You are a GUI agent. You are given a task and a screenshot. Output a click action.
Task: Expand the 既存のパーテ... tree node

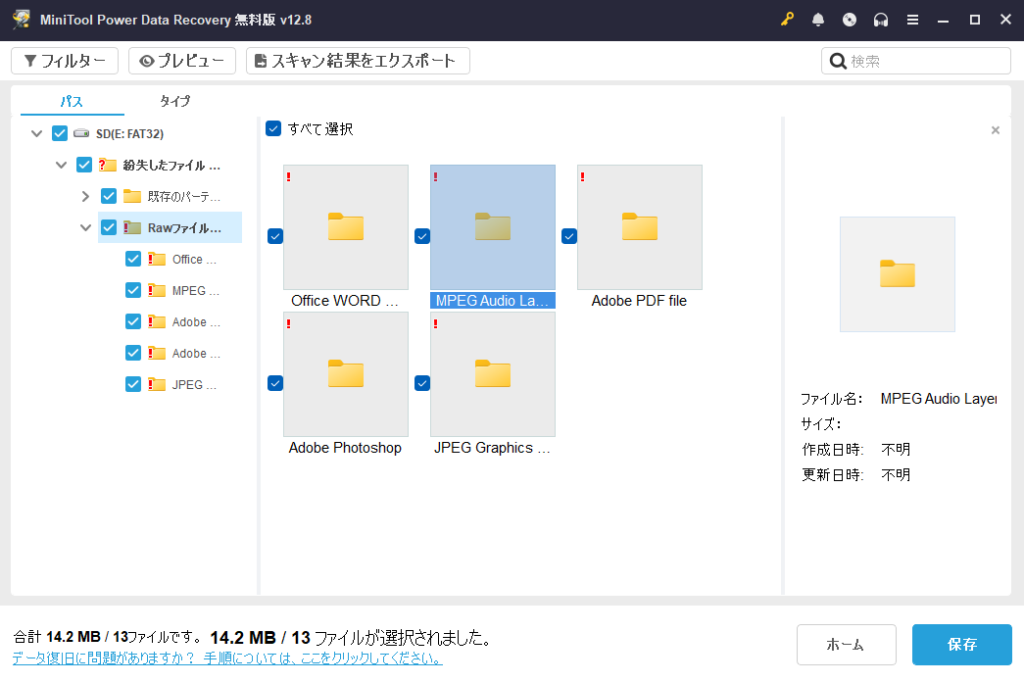pos(86,196)
